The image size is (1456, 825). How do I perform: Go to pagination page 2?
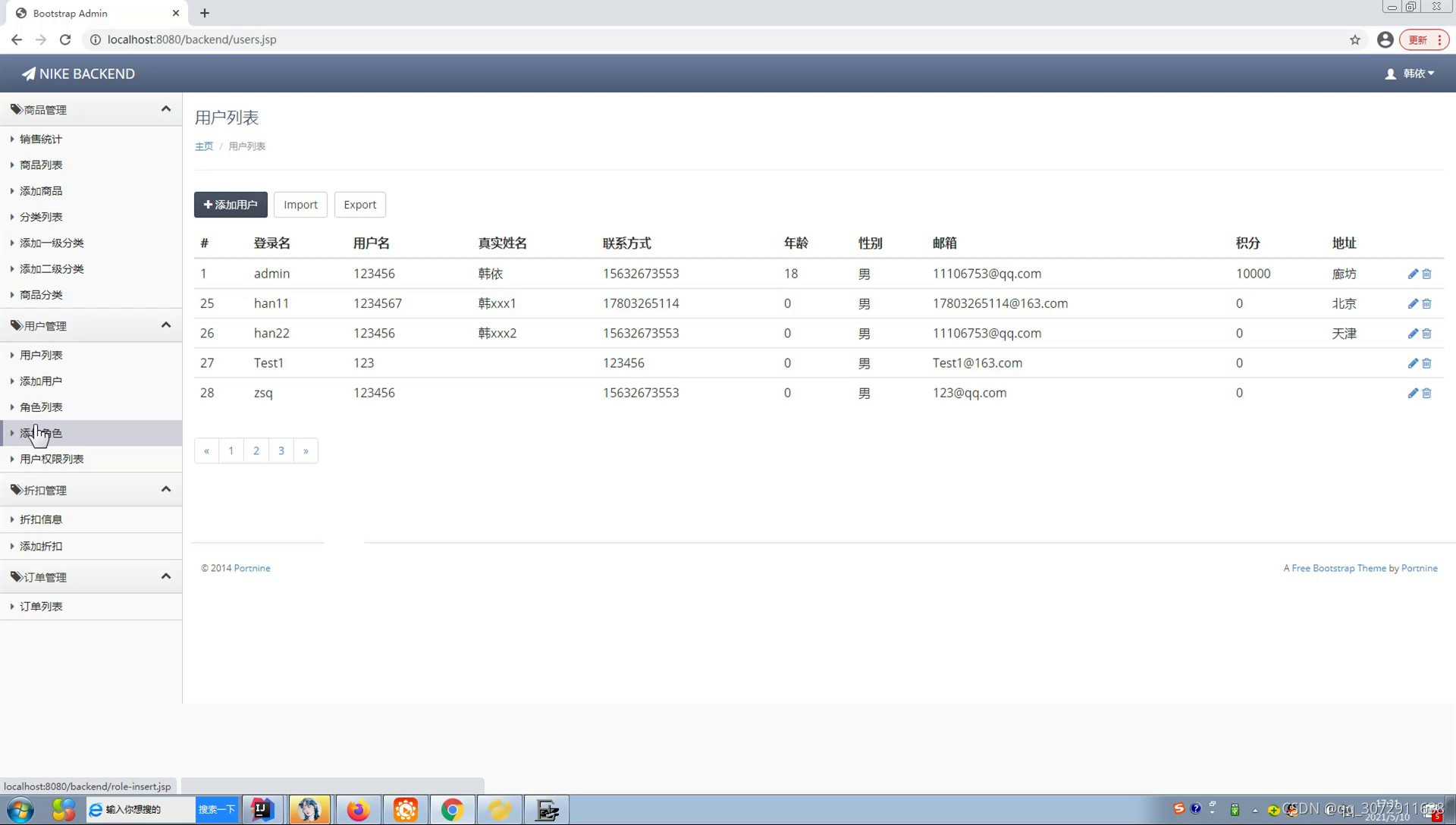click(x=256, y=450)
